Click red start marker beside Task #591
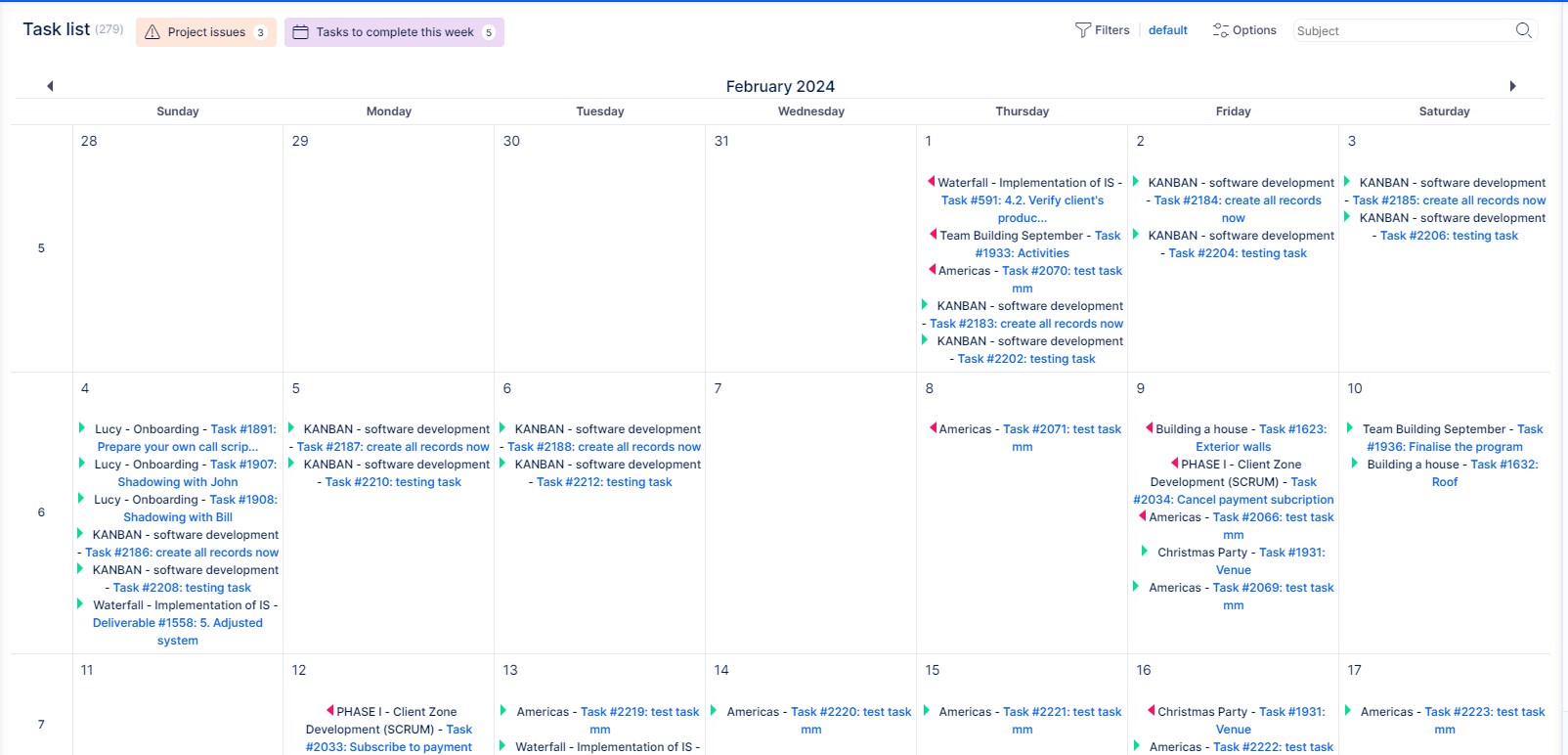The width and height of the screenshot is (1568, 755). pos(931,182)
